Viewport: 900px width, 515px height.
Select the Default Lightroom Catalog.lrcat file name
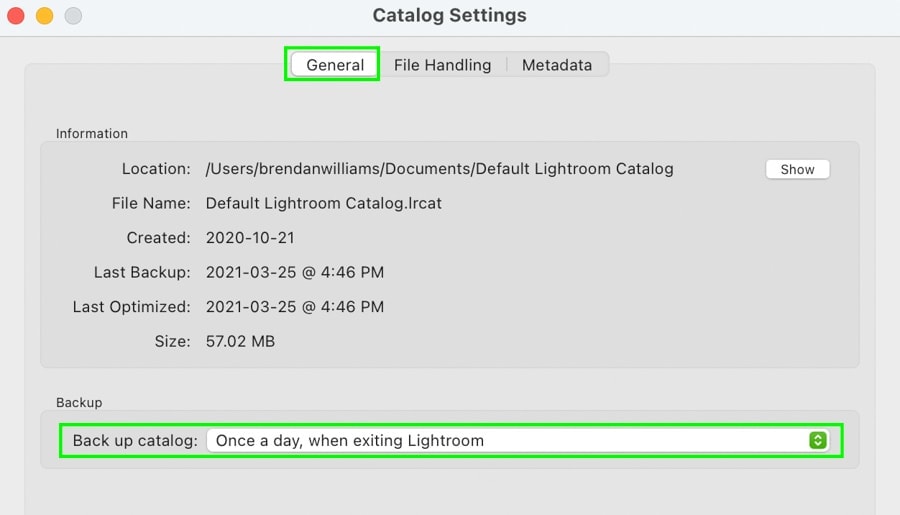pyautogui.click(x=324, y=203)
